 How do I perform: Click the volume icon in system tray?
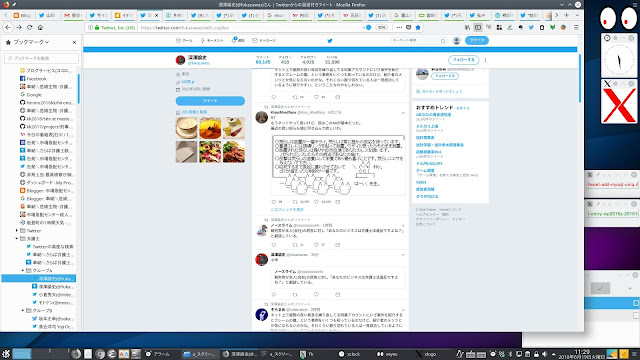tap(545, 354)
